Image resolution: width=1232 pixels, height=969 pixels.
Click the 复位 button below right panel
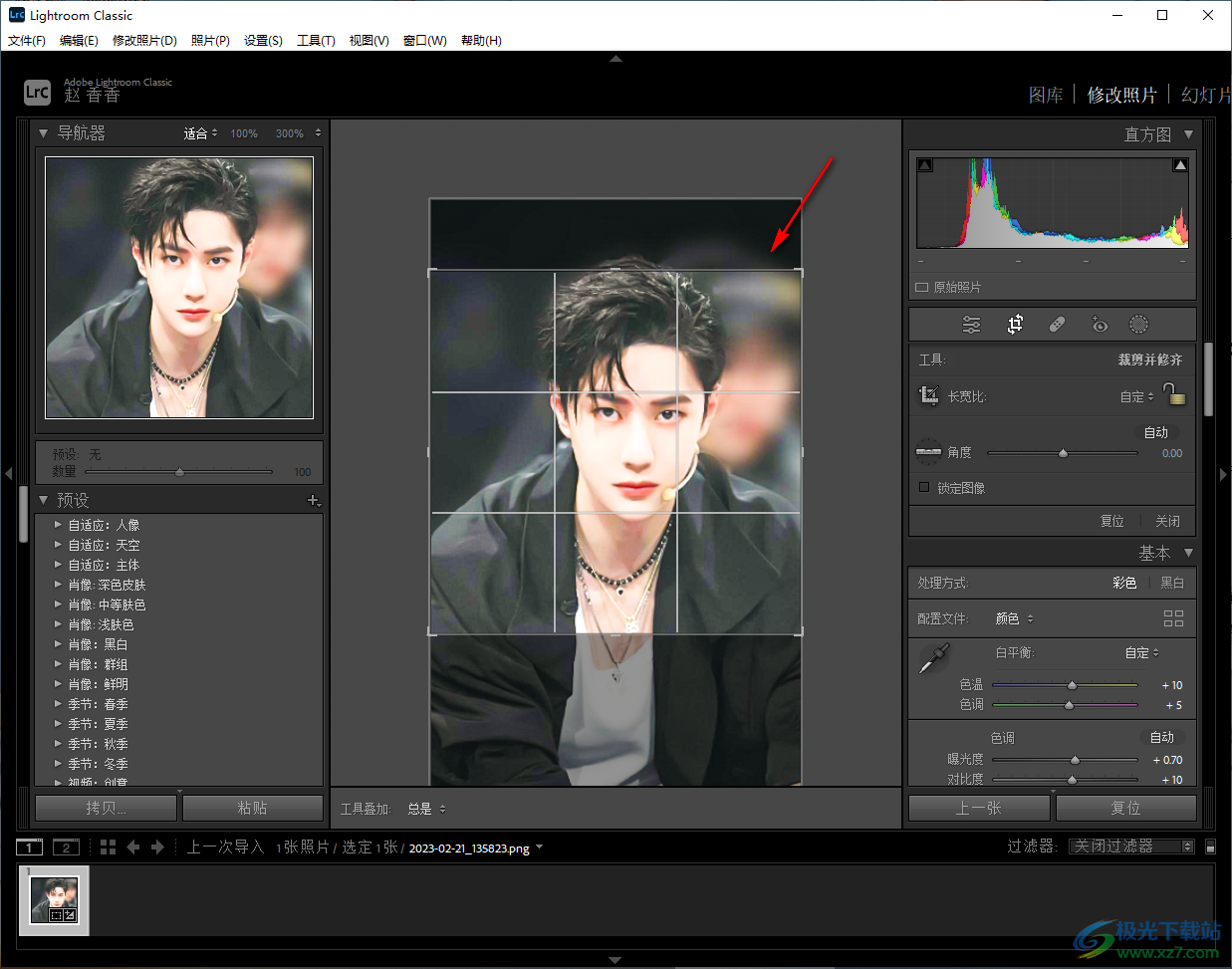coord(1125,808)
